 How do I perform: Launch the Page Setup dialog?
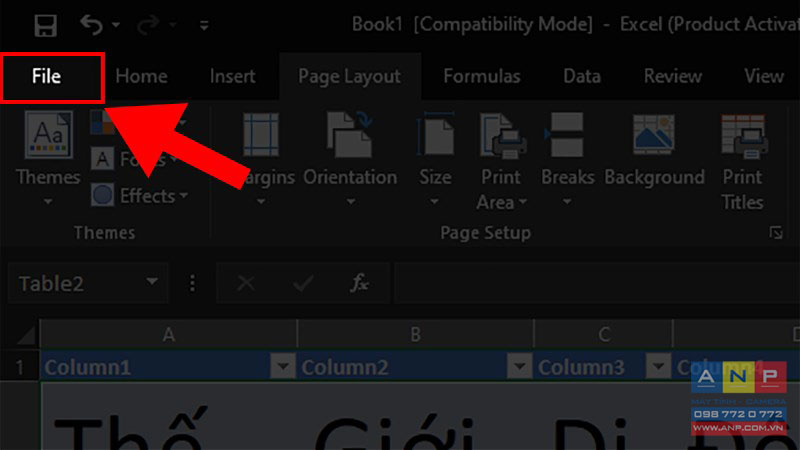pyautogui.click(x=776, y=233)
